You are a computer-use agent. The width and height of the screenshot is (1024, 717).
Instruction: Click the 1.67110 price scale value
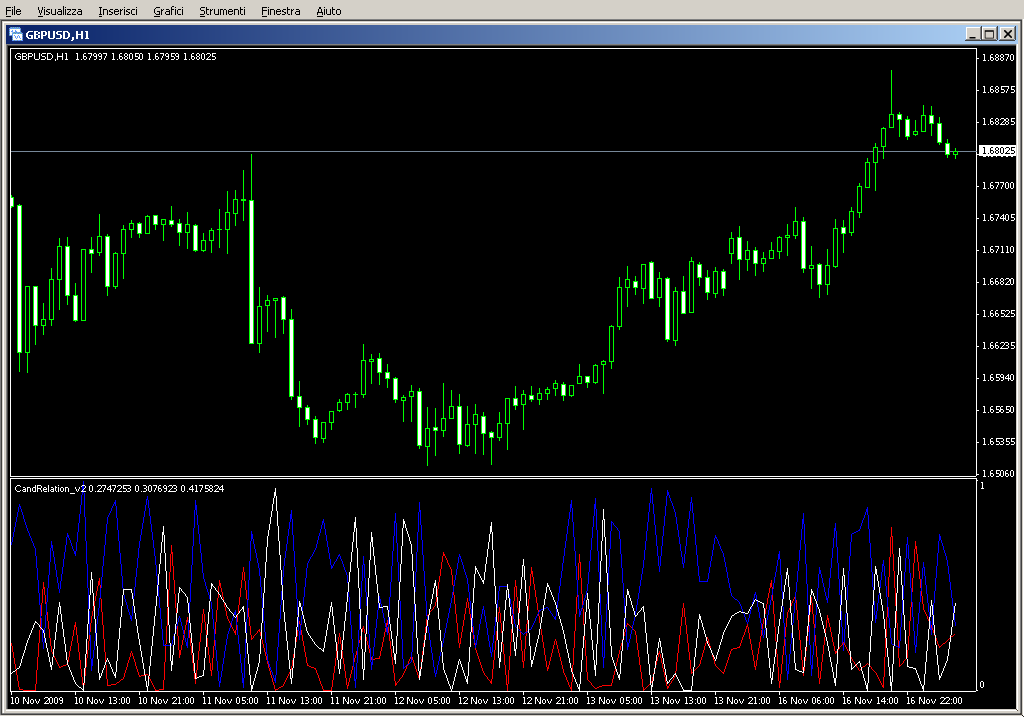(998, 249)
